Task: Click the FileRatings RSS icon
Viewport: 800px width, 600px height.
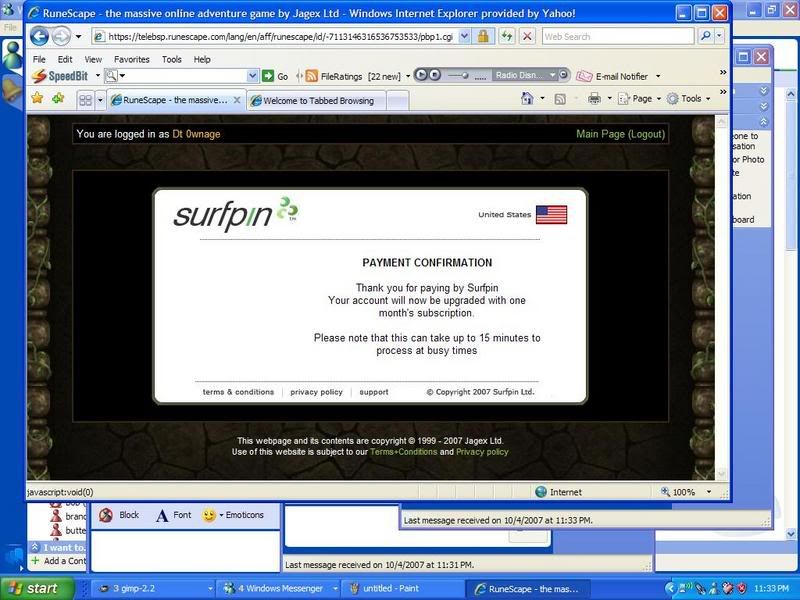Action: [x=312, y=77]
